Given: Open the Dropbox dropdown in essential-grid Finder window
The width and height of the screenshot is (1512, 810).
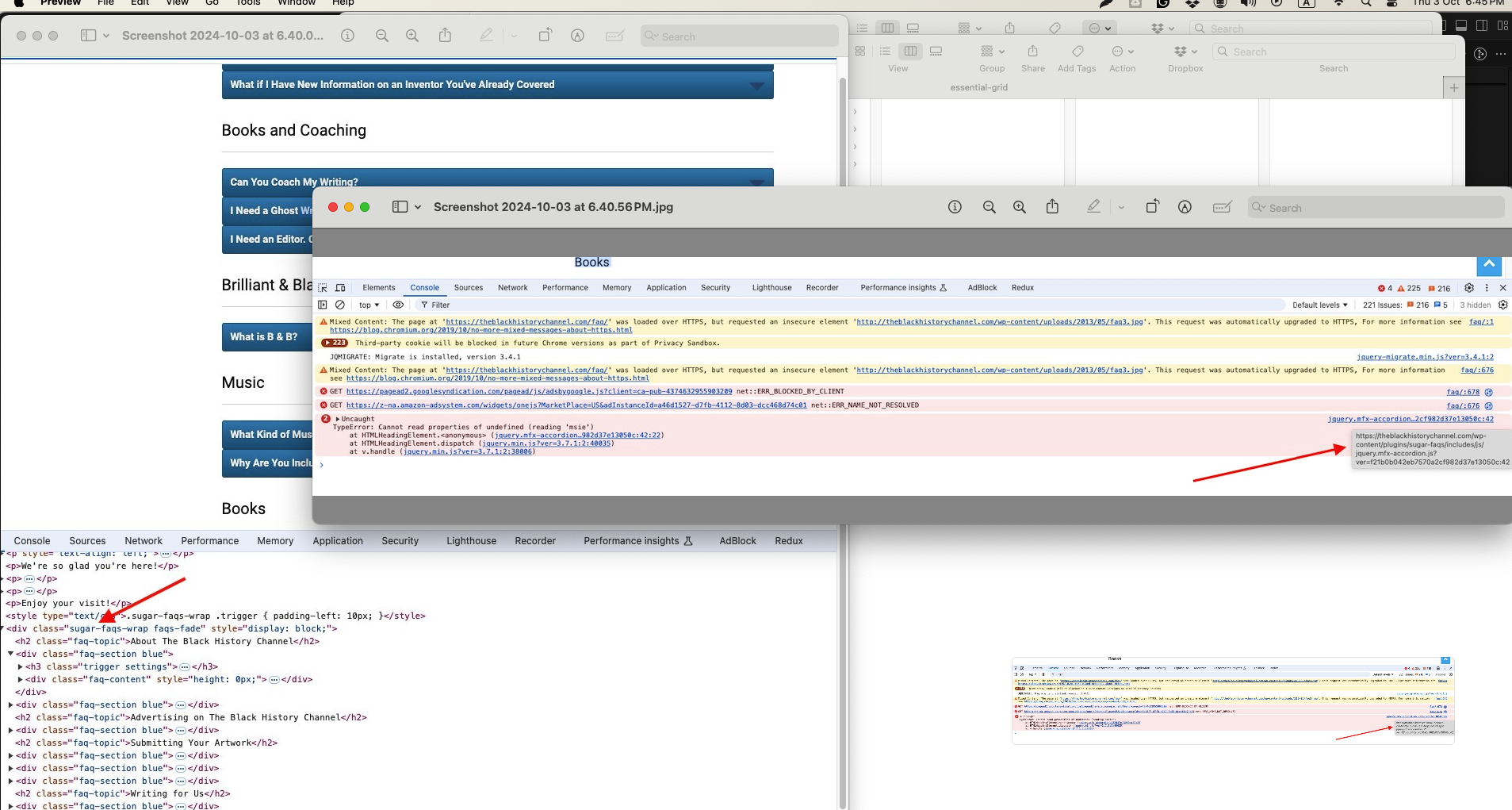Looking at the screenshot, I should pyautogui.click(x=1185, y=52).
